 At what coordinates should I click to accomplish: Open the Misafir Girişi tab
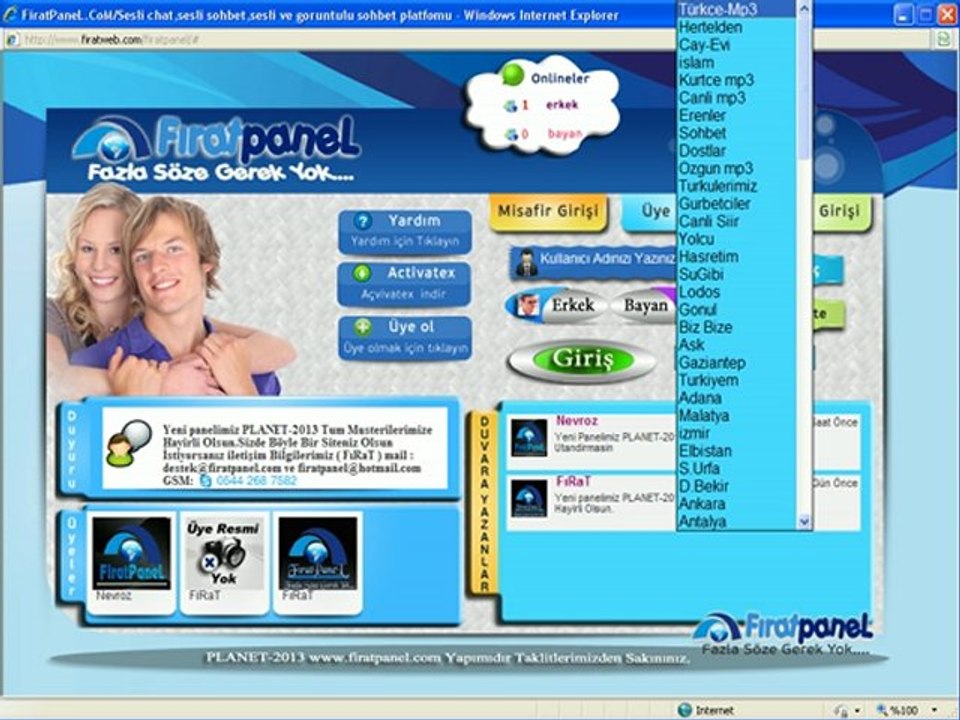548,212
